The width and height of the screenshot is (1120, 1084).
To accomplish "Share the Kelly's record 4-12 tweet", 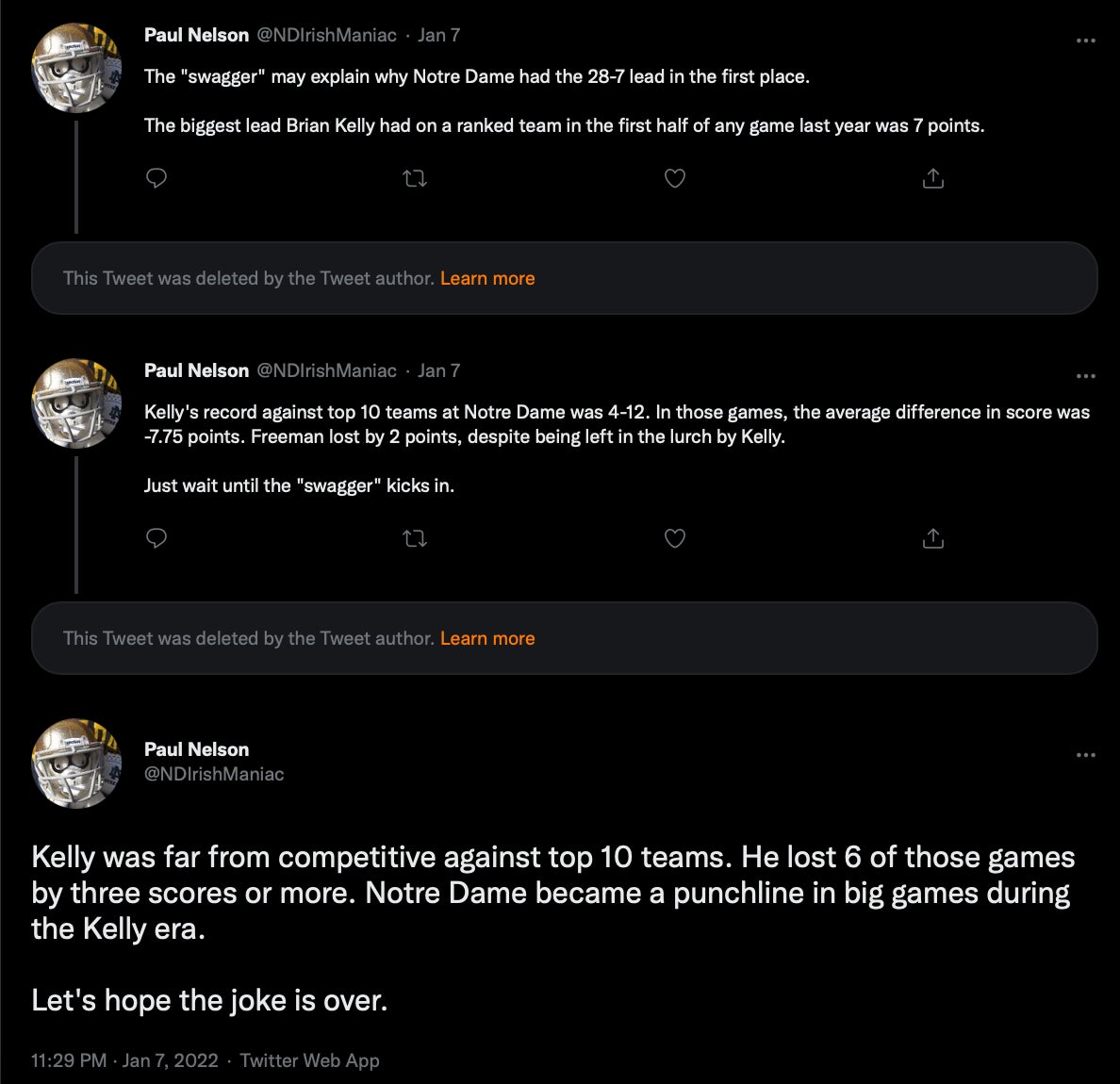I will click(932, 538).
